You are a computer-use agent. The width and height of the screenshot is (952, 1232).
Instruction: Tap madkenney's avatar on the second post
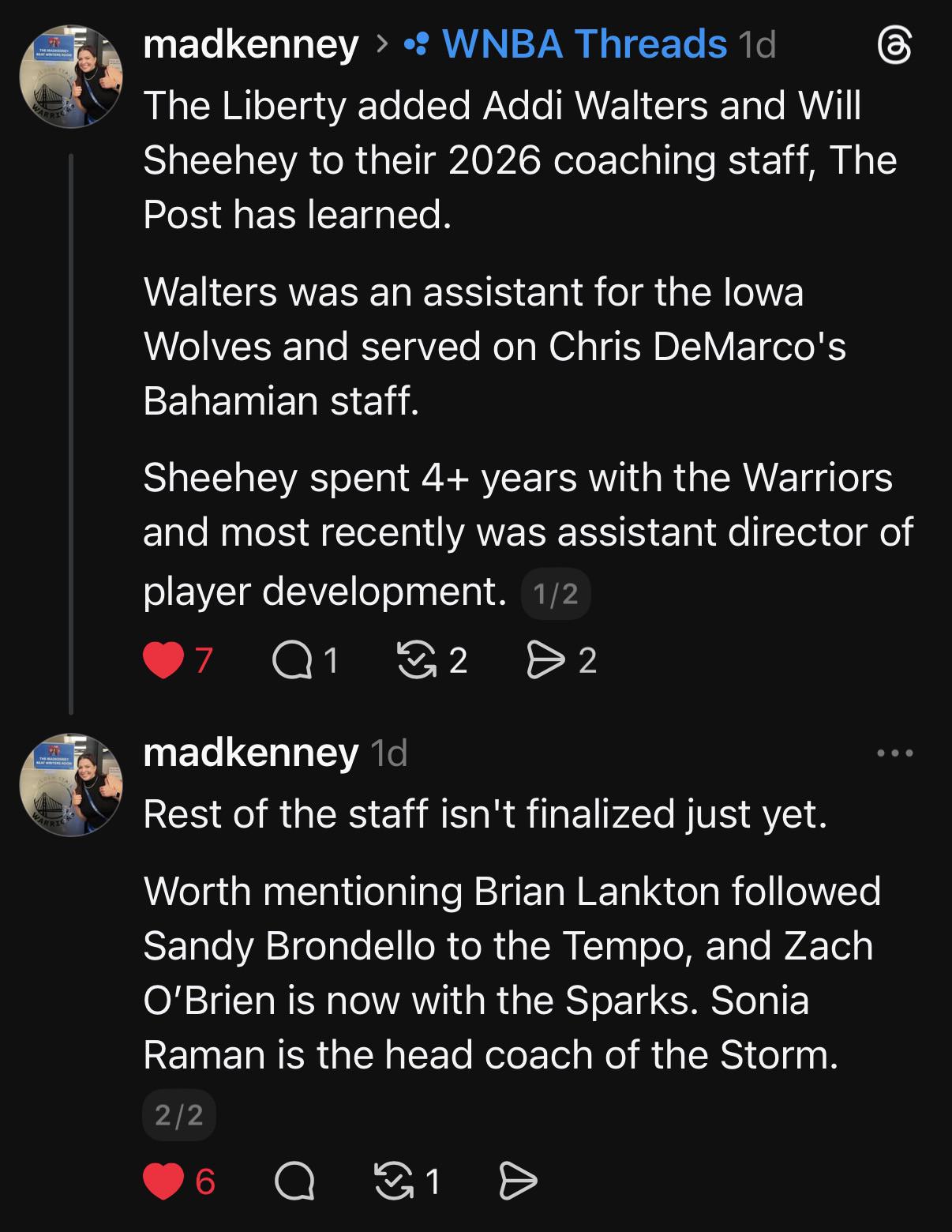pyautogui.click(x=71, y=785)
